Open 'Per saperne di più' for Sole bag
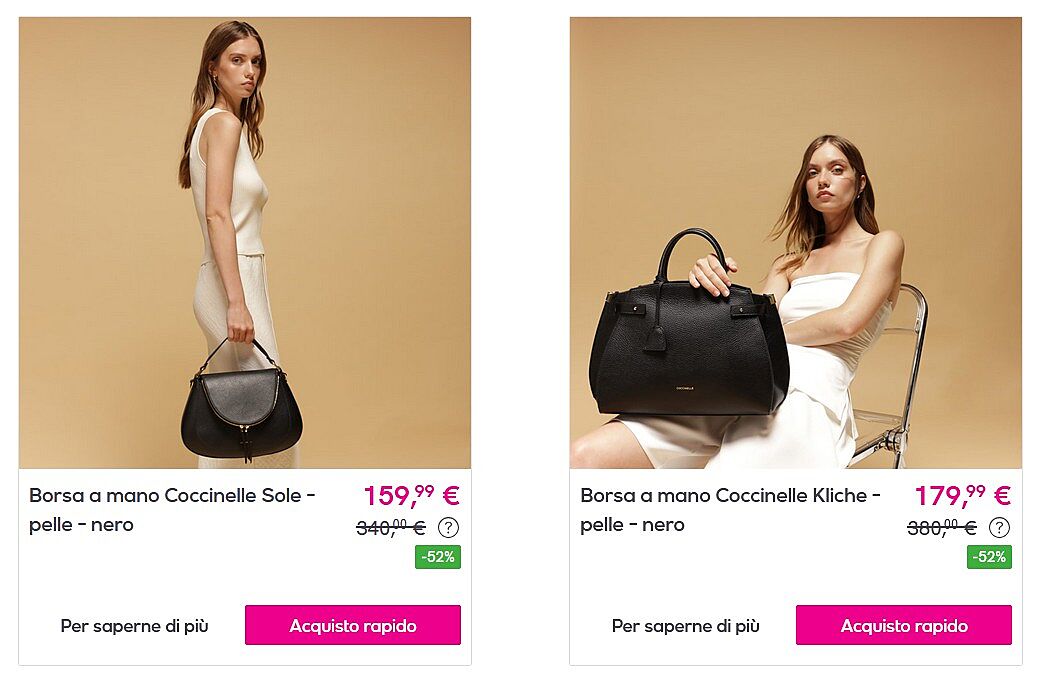1056x673 pixels. 135,626
